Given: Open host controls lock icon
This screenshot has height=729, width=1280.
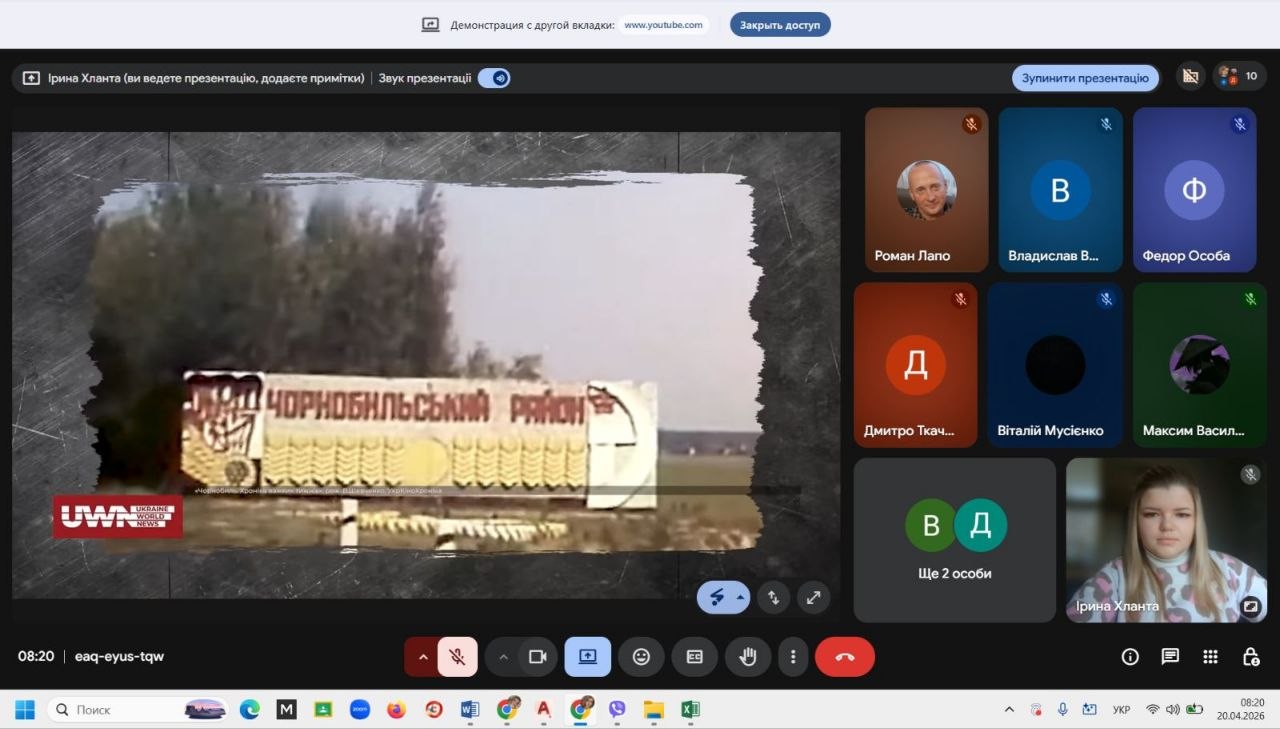Looking at the screenshot, I should tap(1250, 657).
